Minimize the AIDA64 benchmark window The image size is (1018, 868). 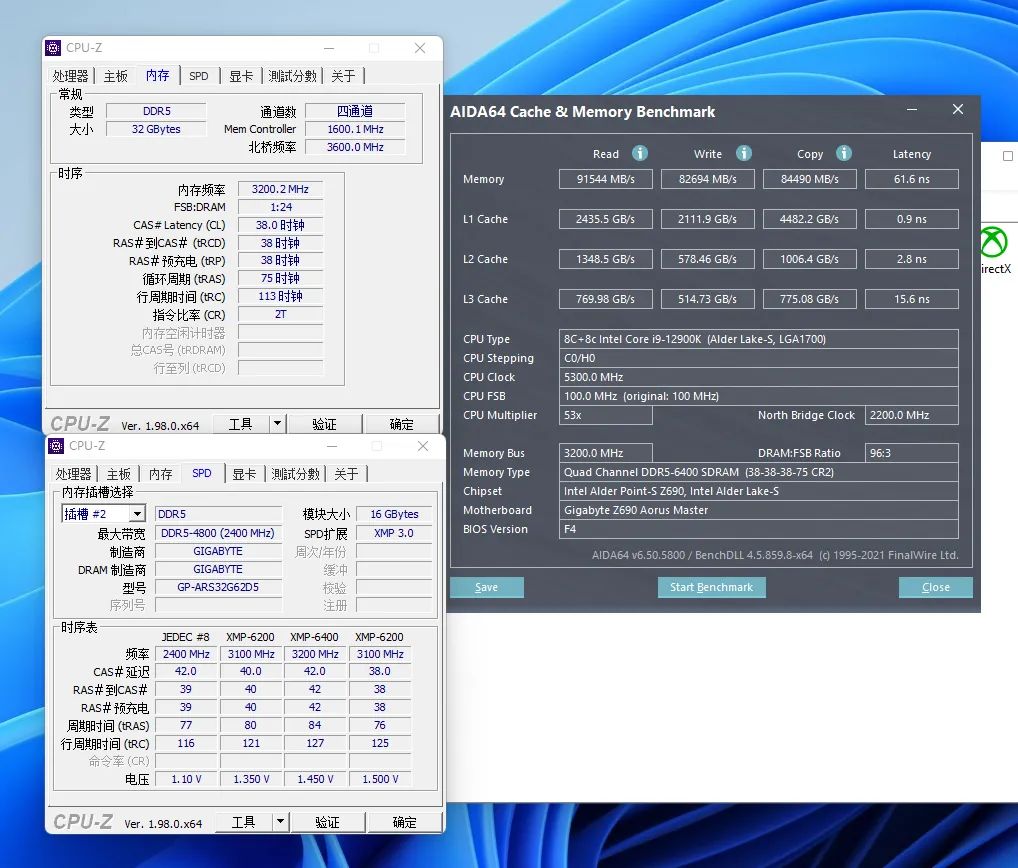912,110
